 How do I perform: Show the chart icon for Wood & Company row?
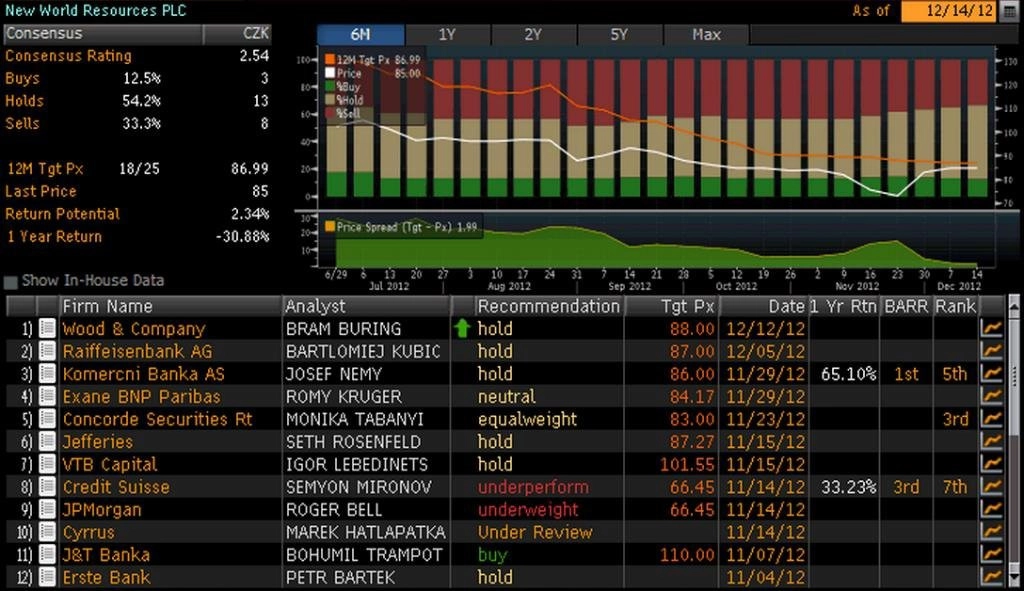tap(991, 328)
